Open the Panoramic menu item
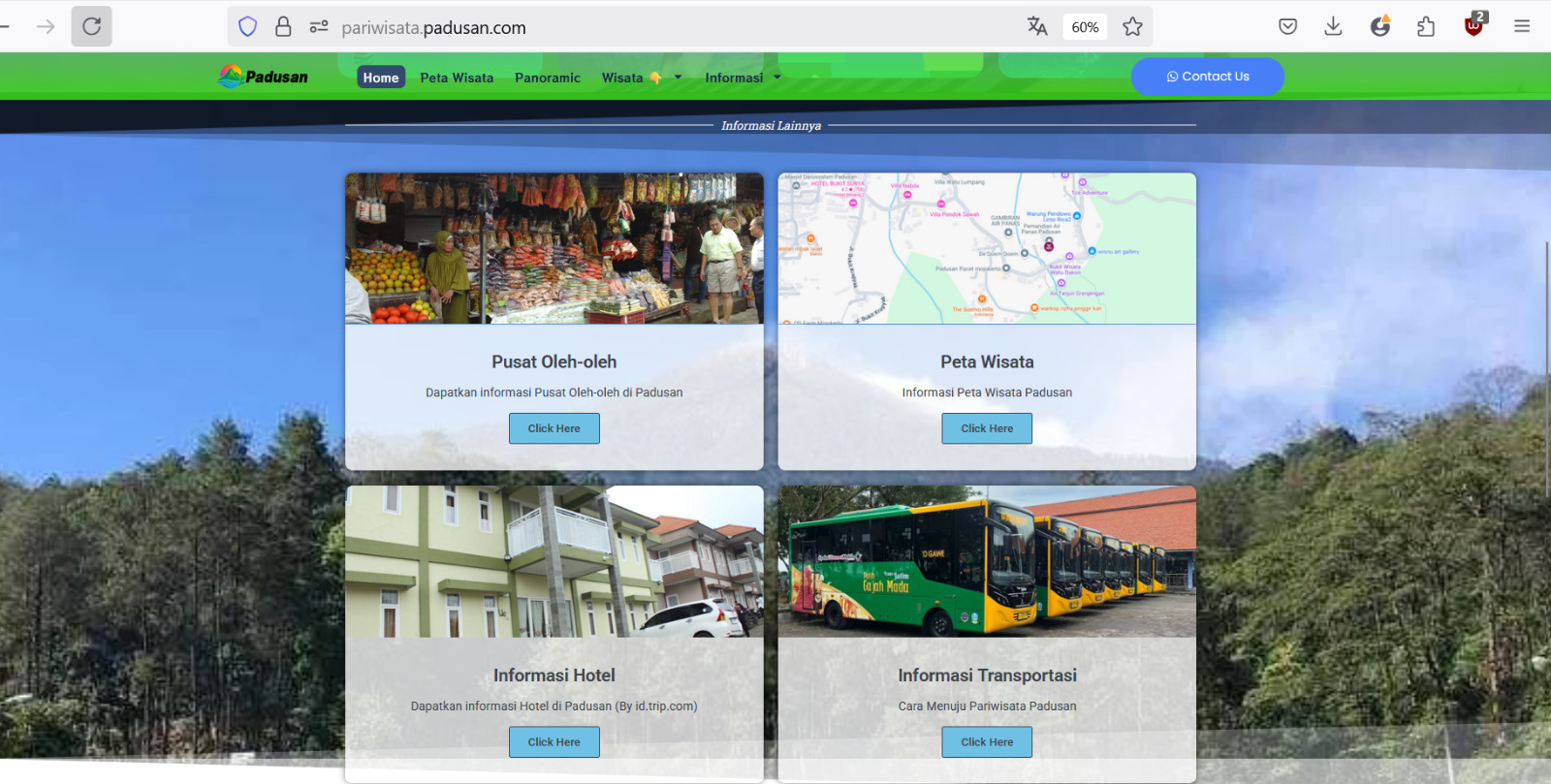The width and height of the screenshot is (1551, 784). click(548, 78)
